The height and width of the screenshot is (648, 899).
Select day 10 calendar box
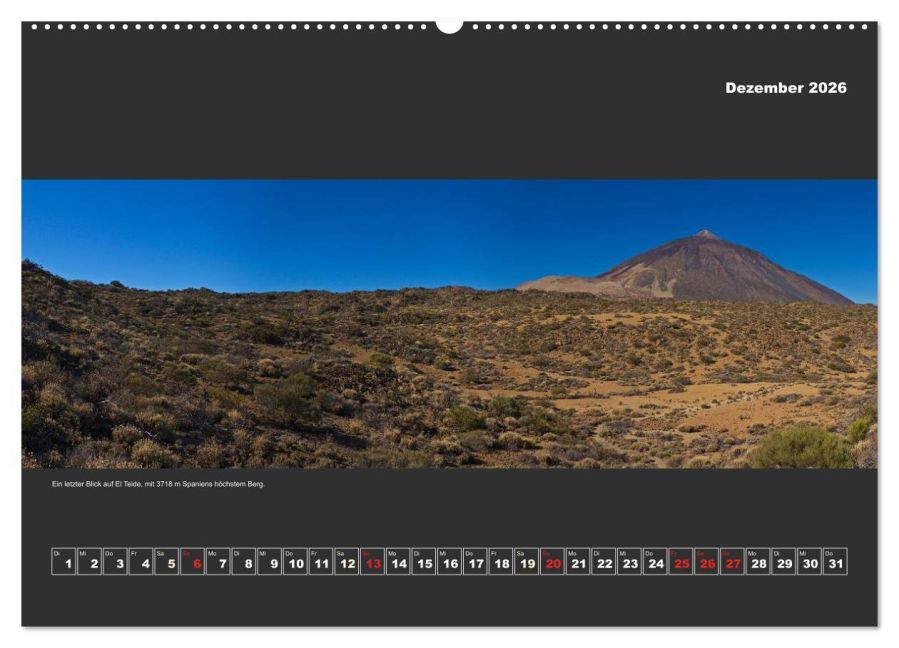pyautogui.click(x=295, y=561)
